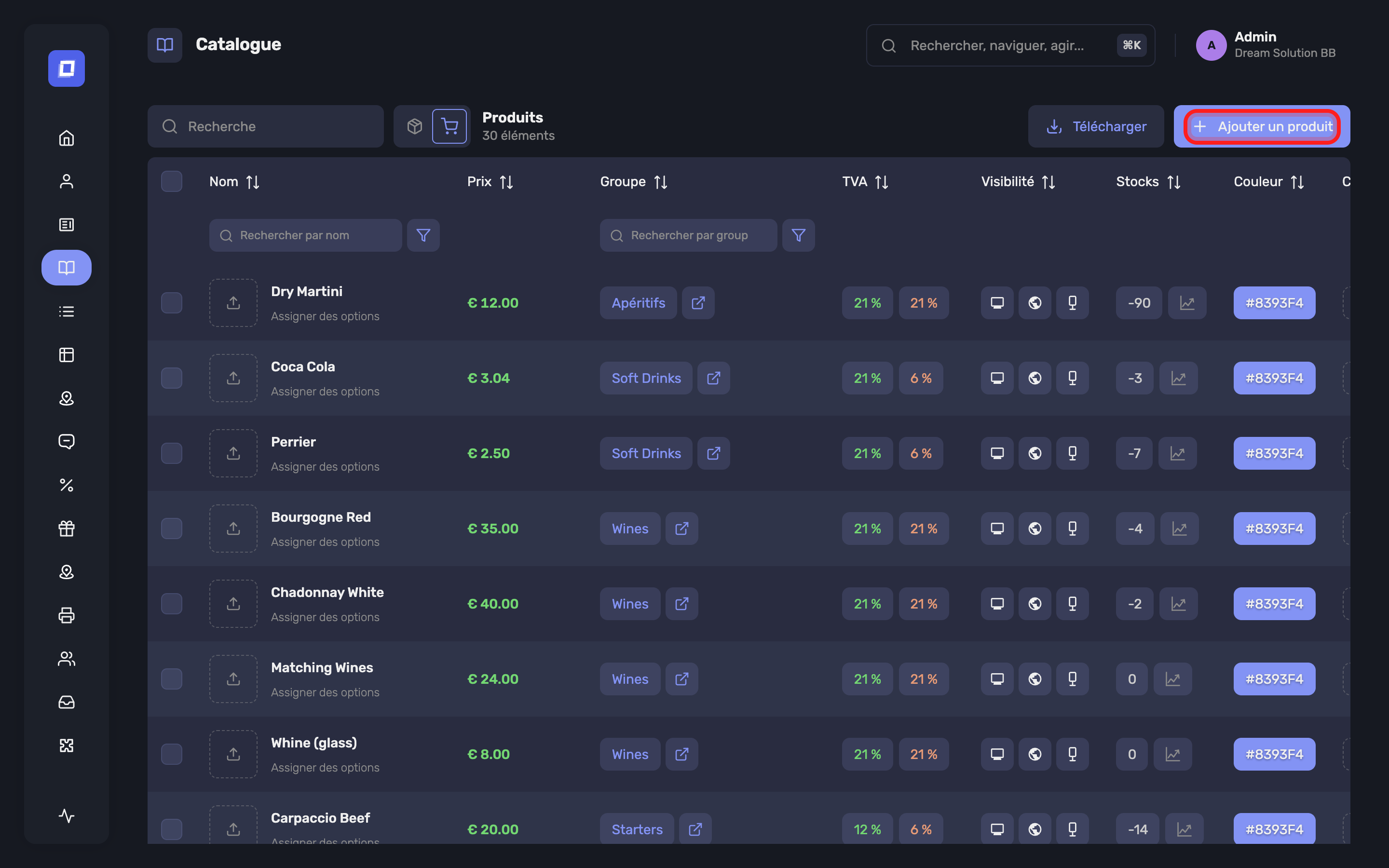
Task: Upload image for Coca Cola
Action: click(x=233, y=378)
